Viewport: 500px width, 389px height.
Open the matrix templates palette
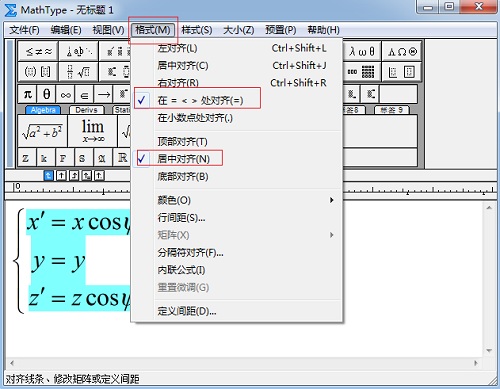[362, 72]
